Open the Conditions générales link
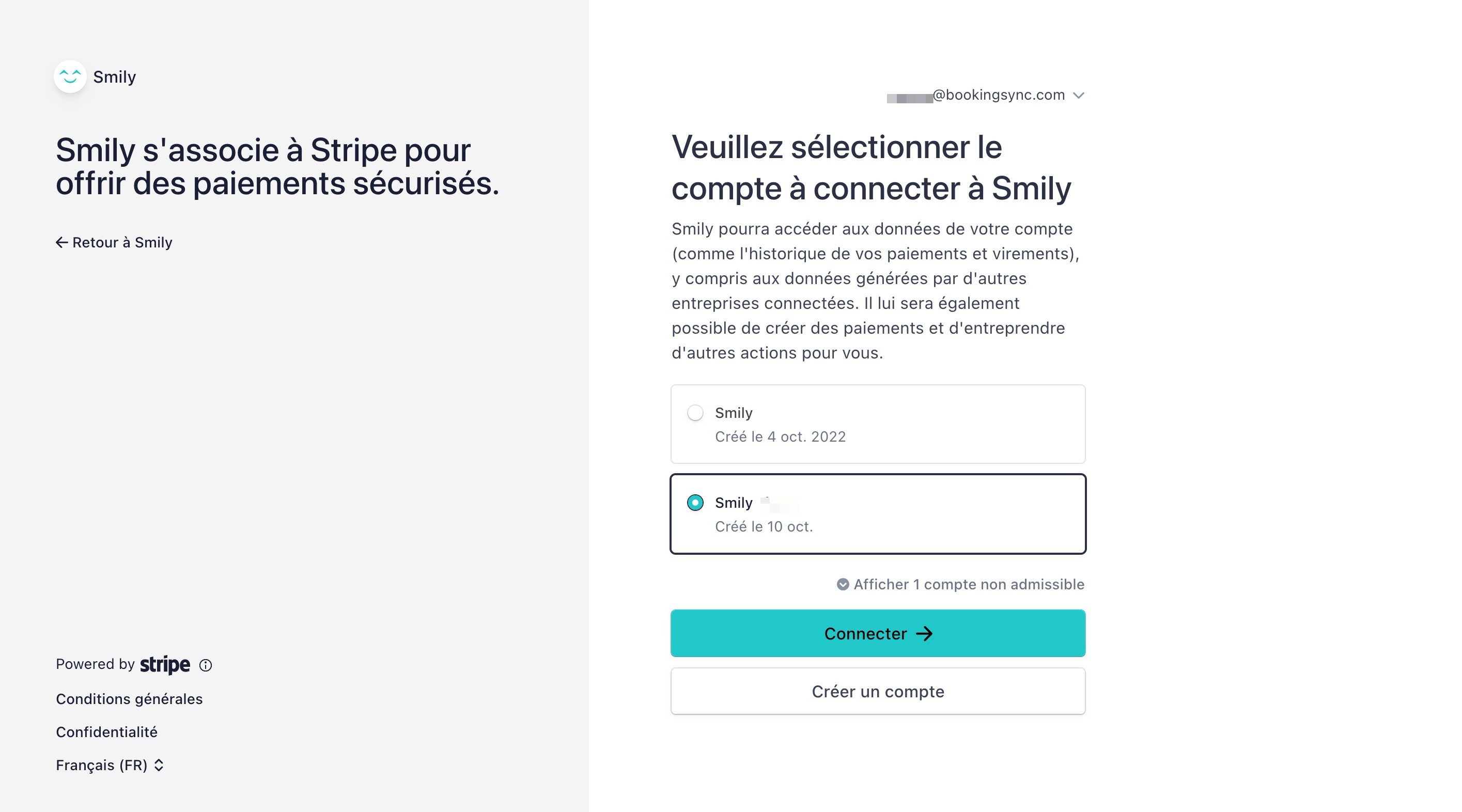 (129, 699)
